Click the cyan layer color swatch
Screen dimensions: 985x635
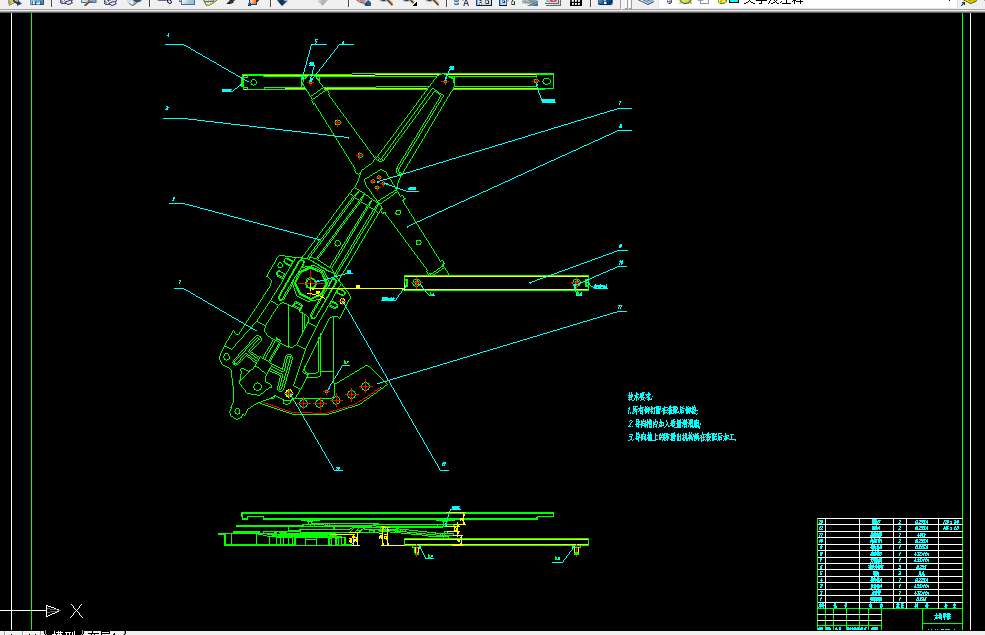[x=734, y=2]
